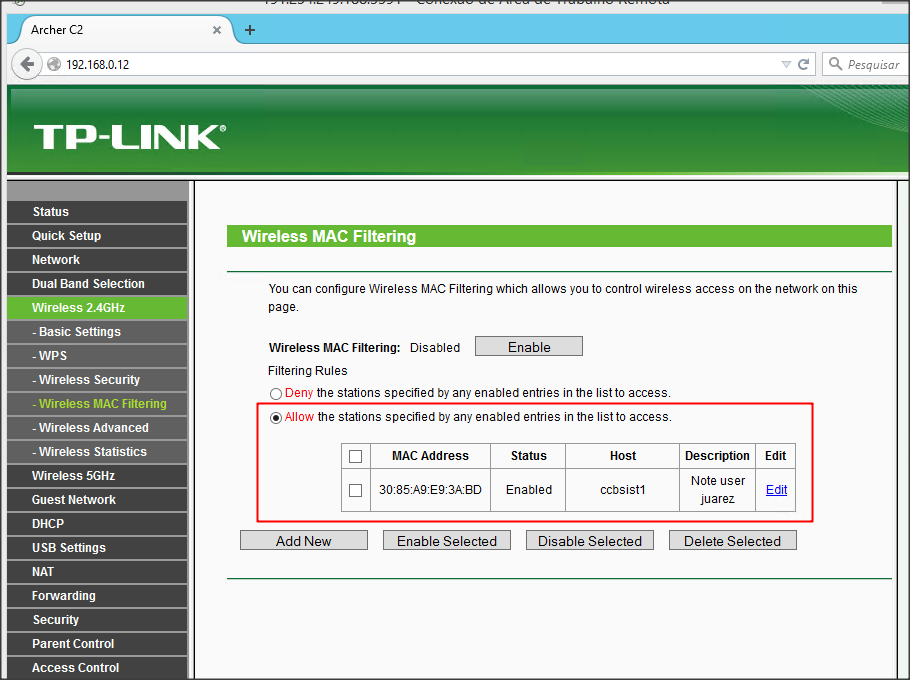
Task: Check the select-all header checkbox
Action: 356,457
